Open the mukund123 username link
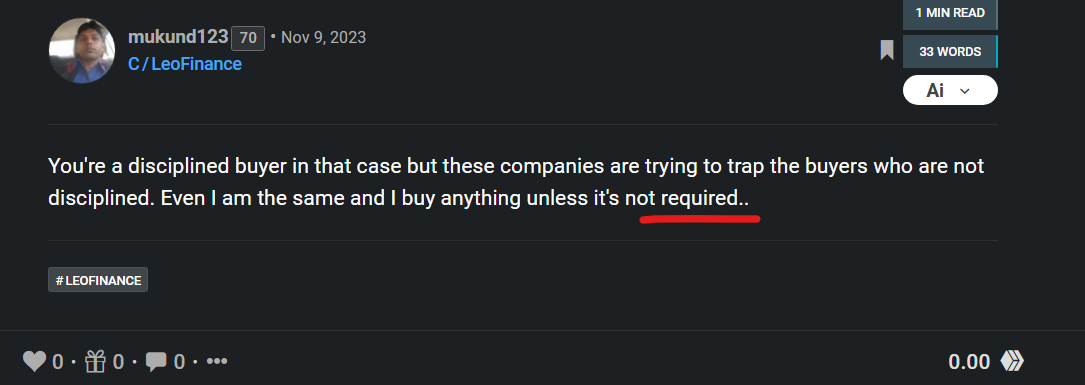The height and width of the screenshot is (385, 1085). 178,37
